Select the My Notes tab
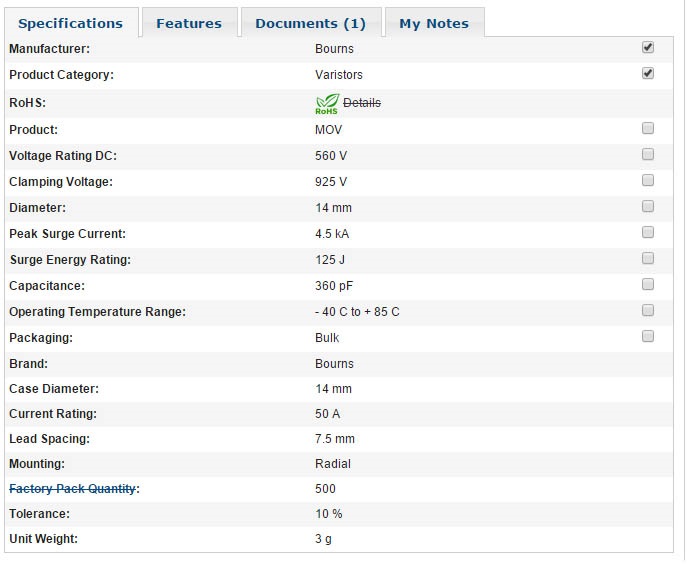700x566 pixels. [x=434, y=23]
